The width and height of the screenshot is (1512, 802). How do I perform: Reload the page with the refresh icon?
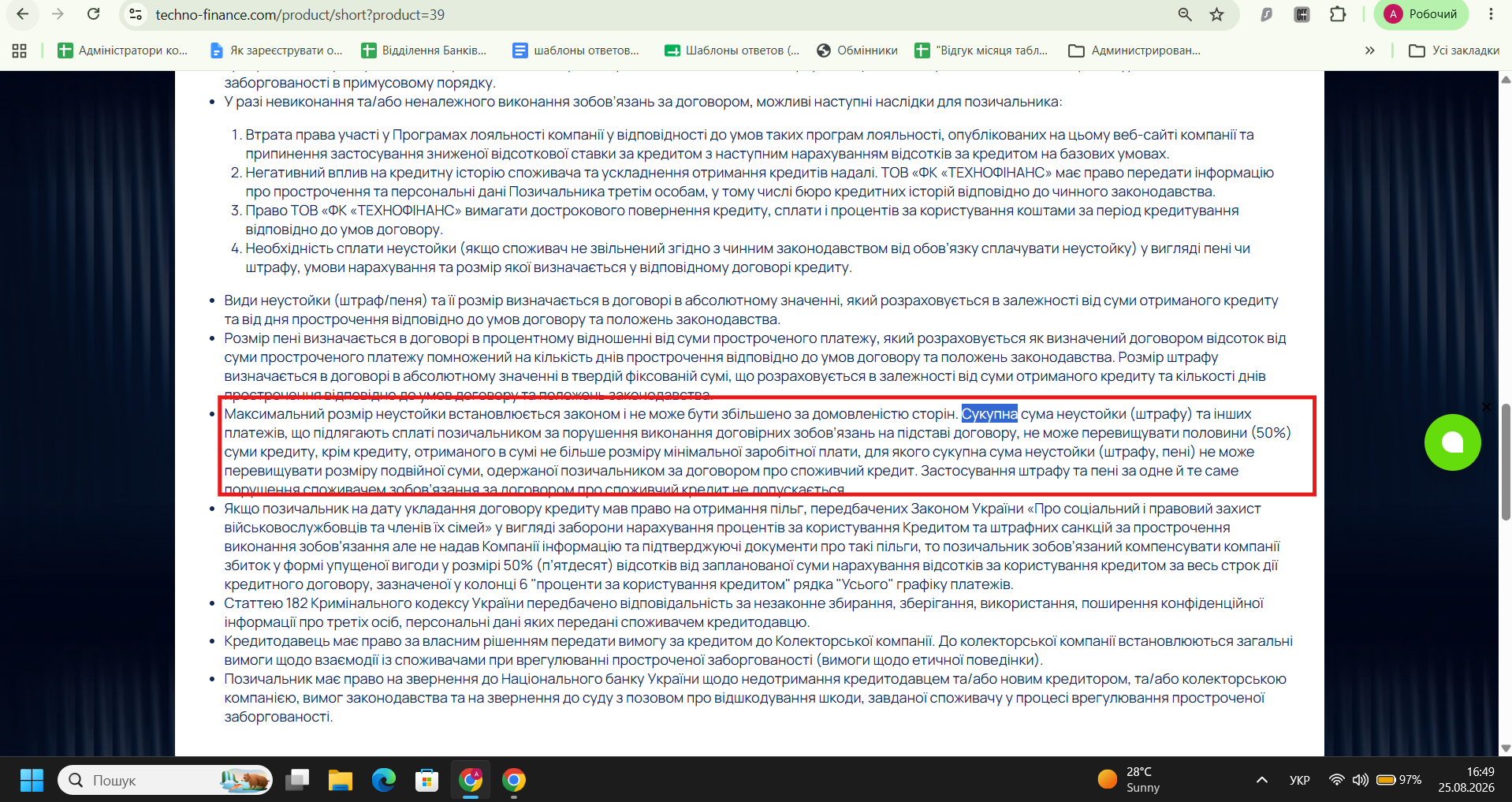pos(93,14)
